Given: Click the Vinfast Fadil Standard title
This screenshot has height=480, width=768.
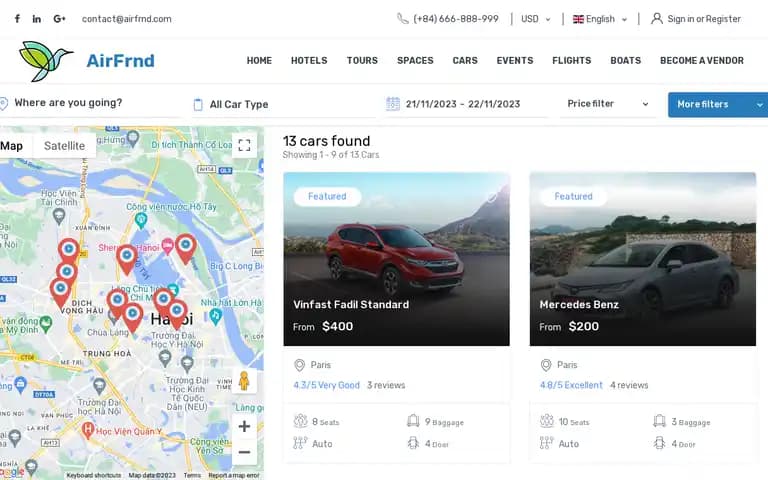Looking at the screenshot, I should [351, 304].
